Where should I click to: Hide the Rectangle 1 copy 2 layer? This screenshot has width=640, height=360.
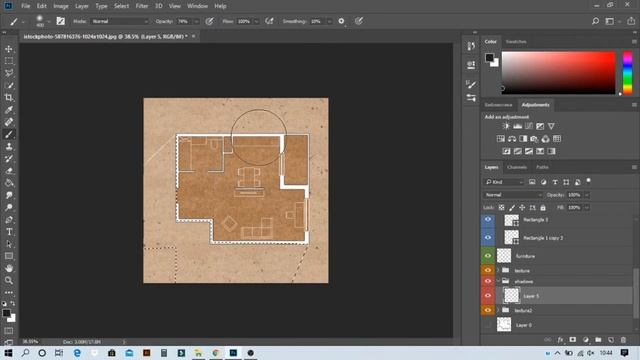click(488, 238)
